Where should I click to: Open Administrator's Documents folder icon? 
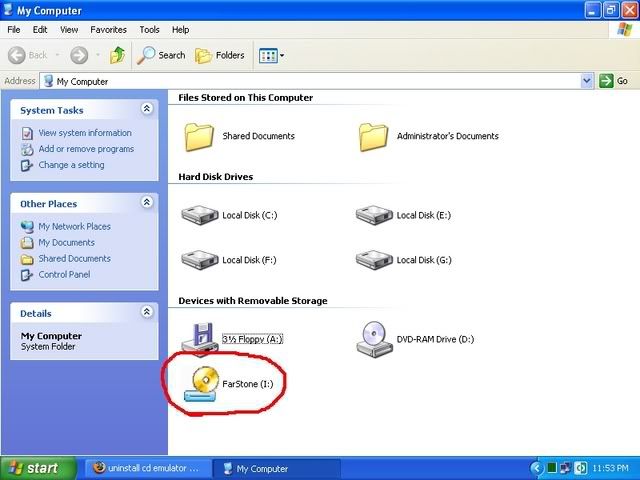(x=373, y=137)
